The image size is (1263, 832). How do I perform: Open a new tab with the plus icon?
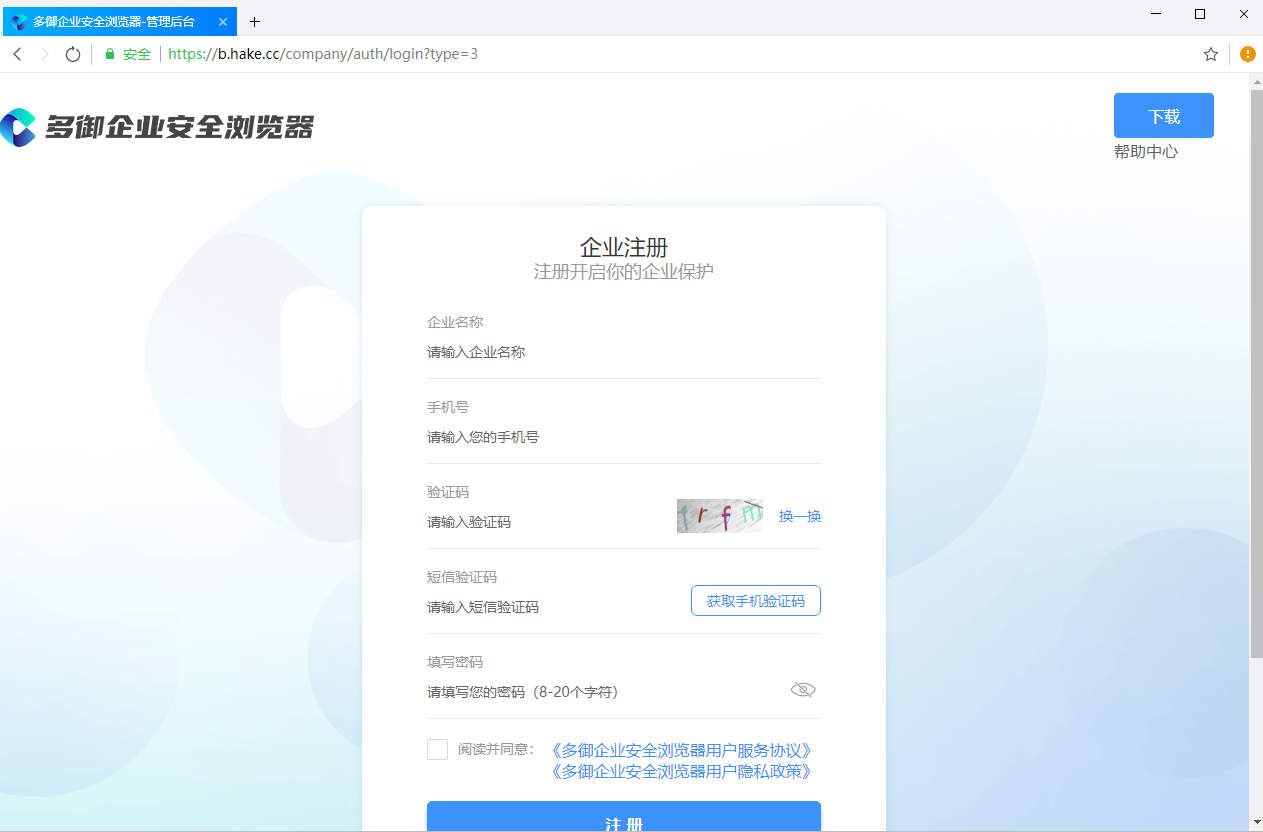(255, 21)
